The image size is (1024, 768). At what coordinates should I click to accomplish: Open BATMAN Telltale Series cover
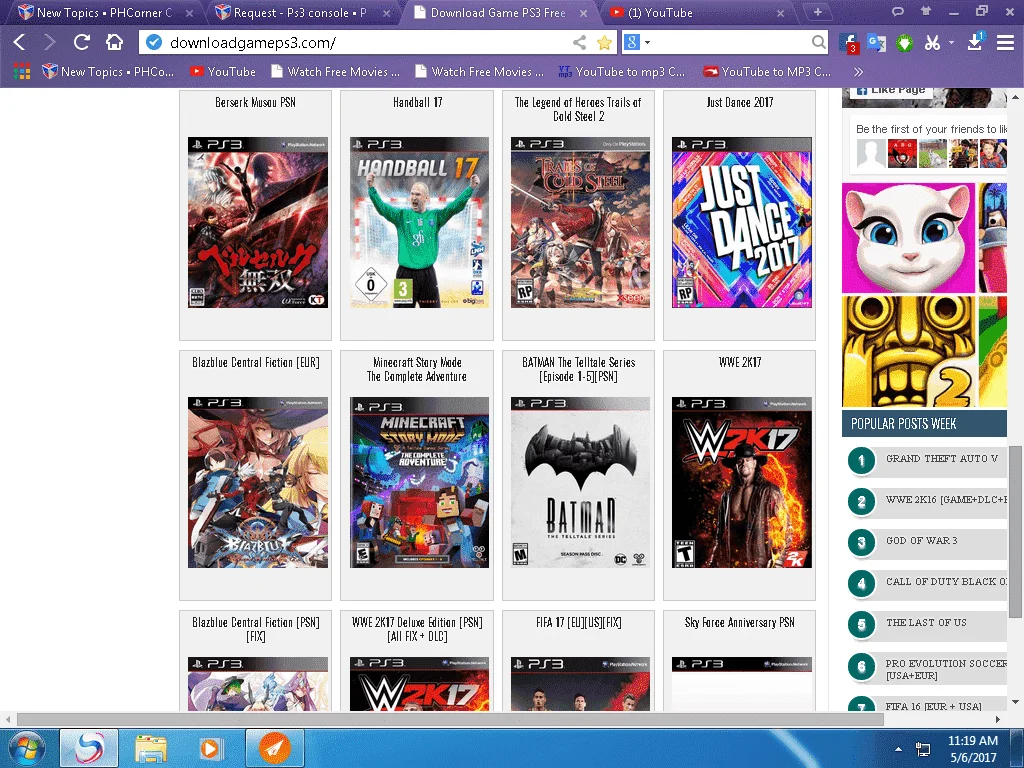(x=580, y=483)
